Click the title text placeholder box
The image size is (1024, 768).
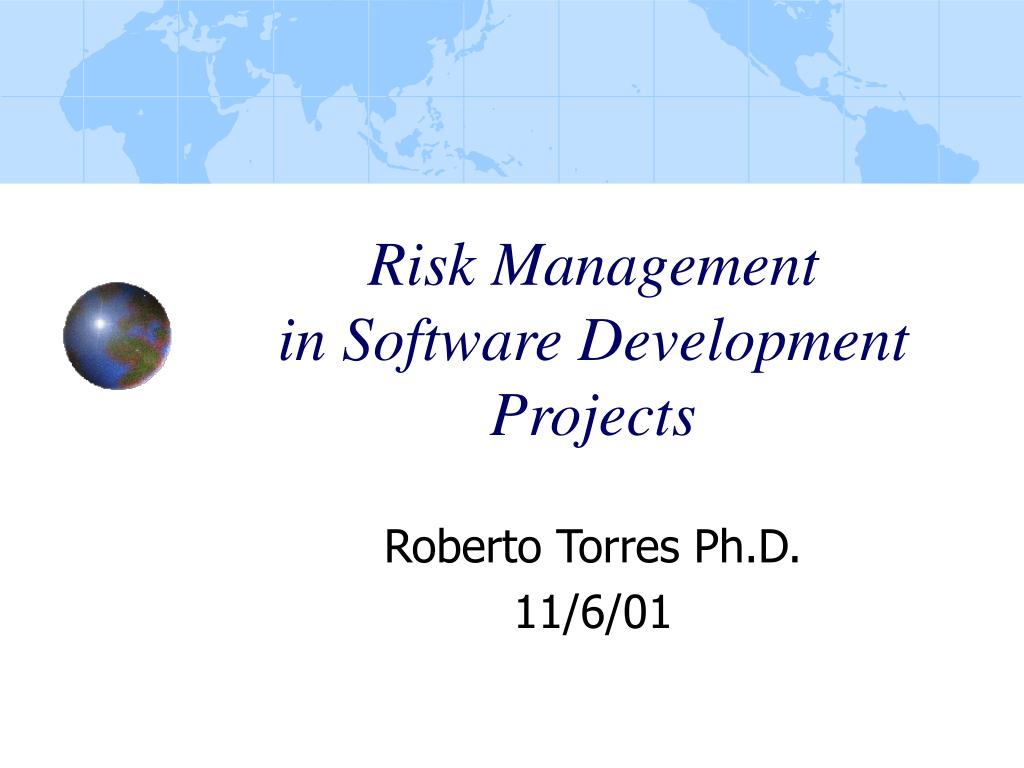click(596, 340)
